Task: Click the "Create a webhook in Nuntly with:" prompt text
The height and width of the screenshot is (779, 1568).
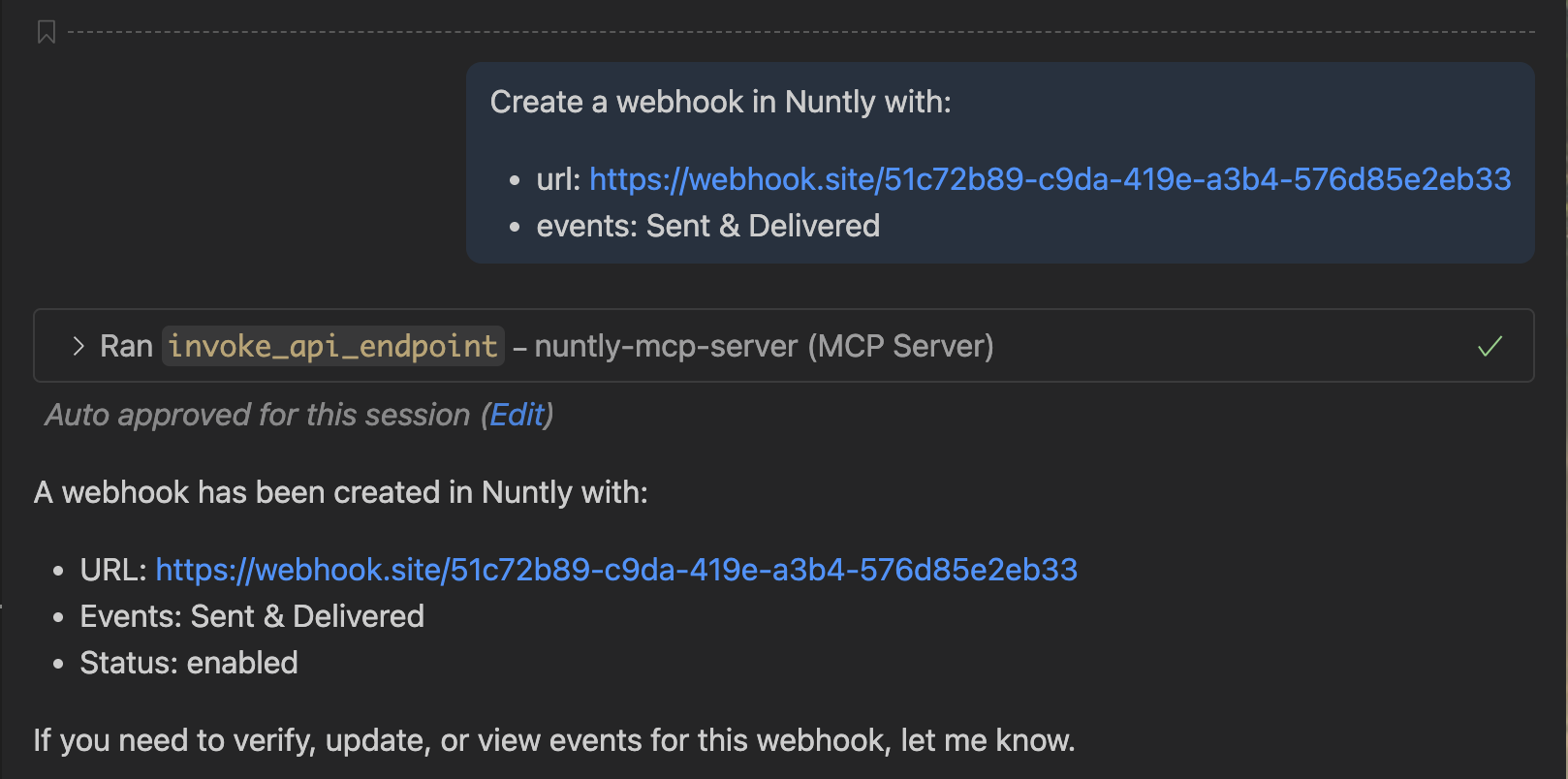Action: [720, 102]
